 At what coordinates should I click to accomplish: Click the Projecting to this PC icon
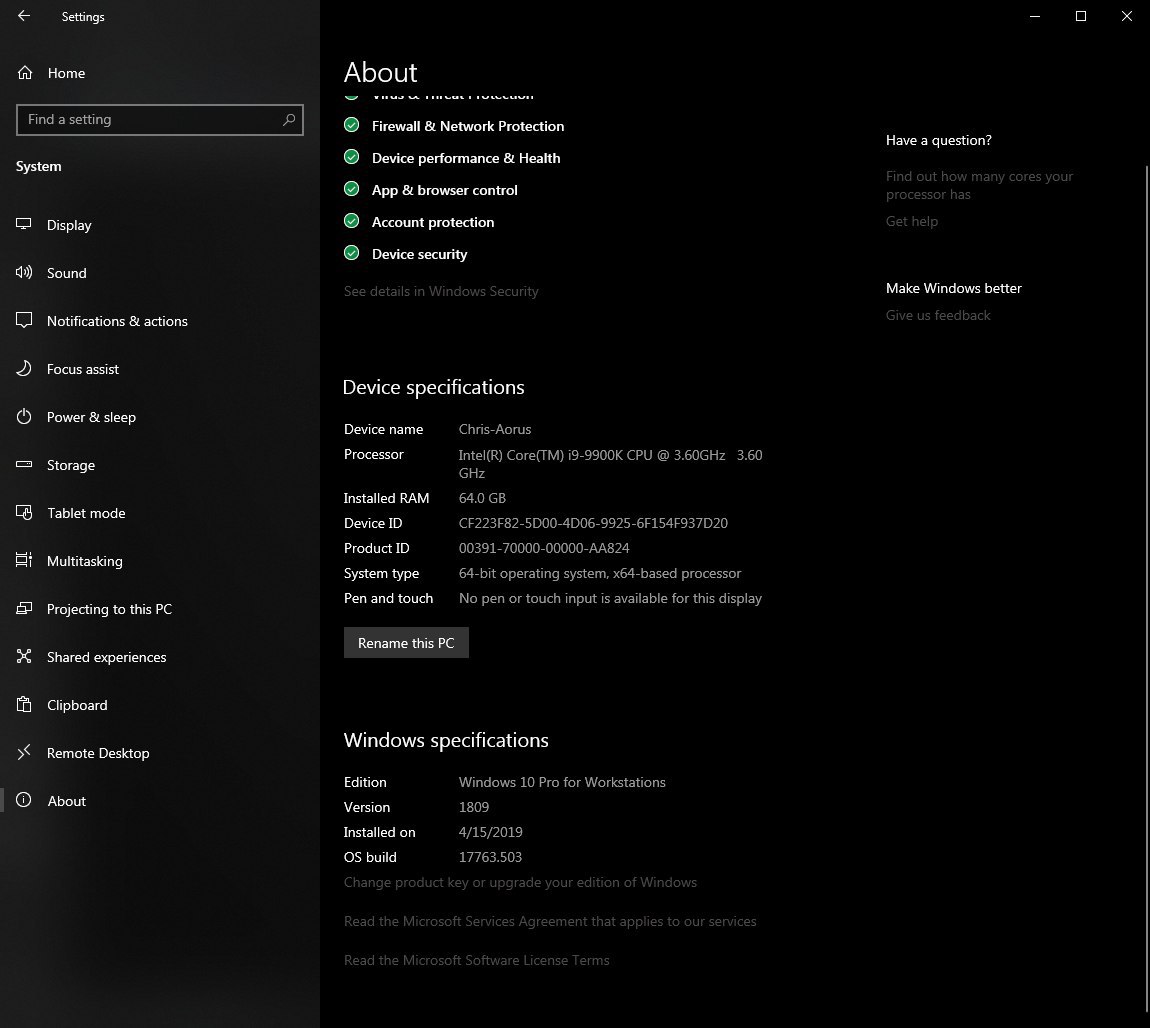coord(24,609)
